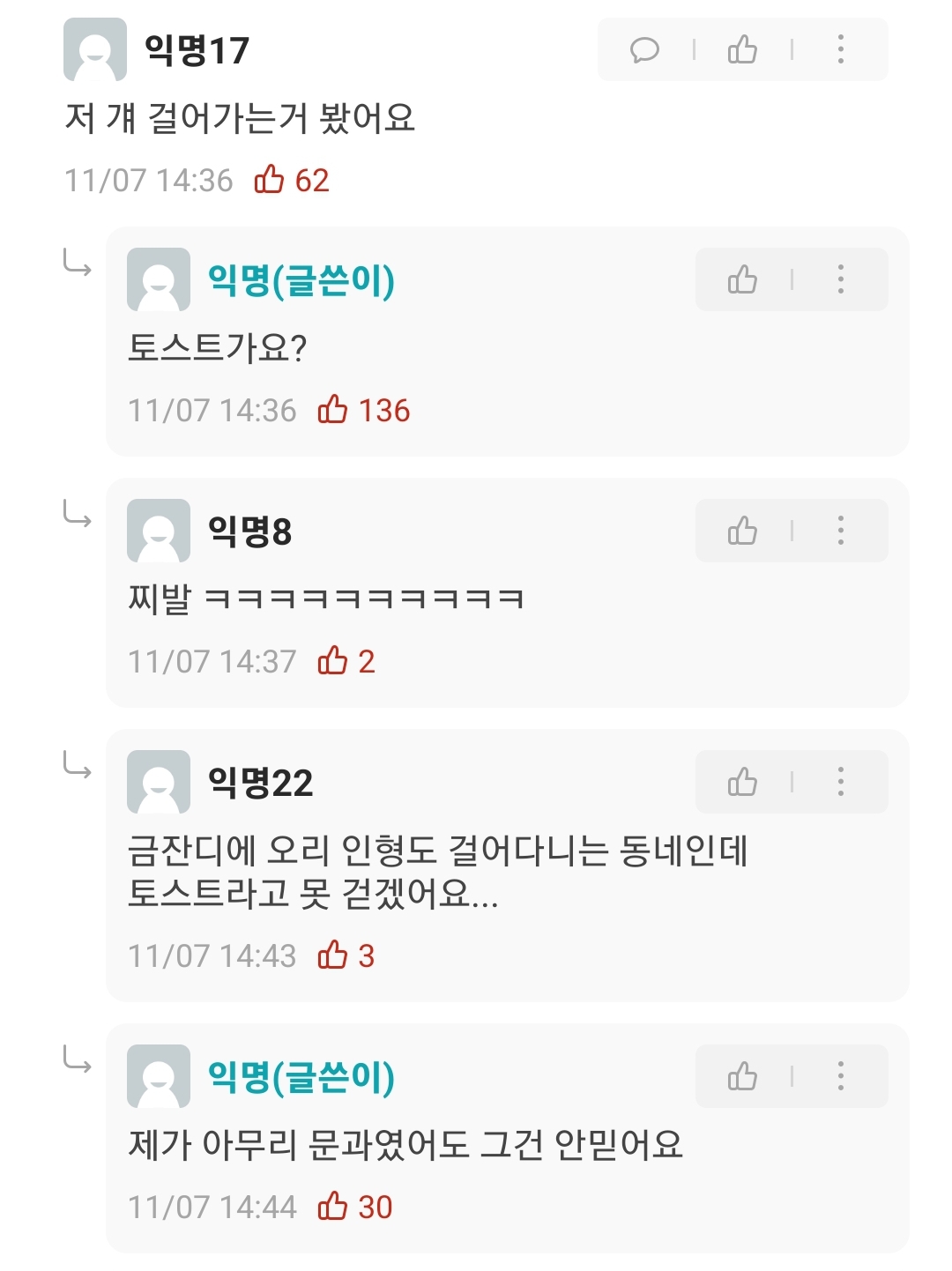Select the comment text '저 개 걸어가는거 봤어요'
Image resolution: width=952 pixels, height=1271 pixels.
(x=240, y=118)
